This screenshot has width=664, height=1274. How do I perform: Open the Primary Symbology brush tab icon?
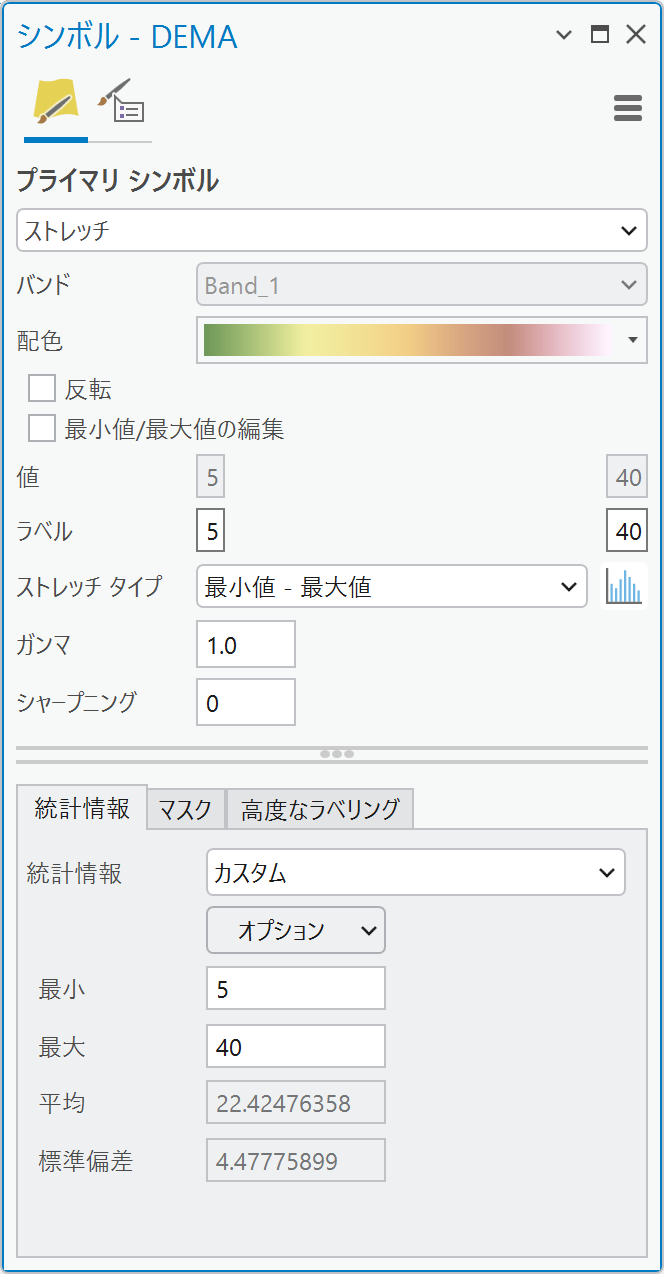pyautogui.click(x=55, y=103)
